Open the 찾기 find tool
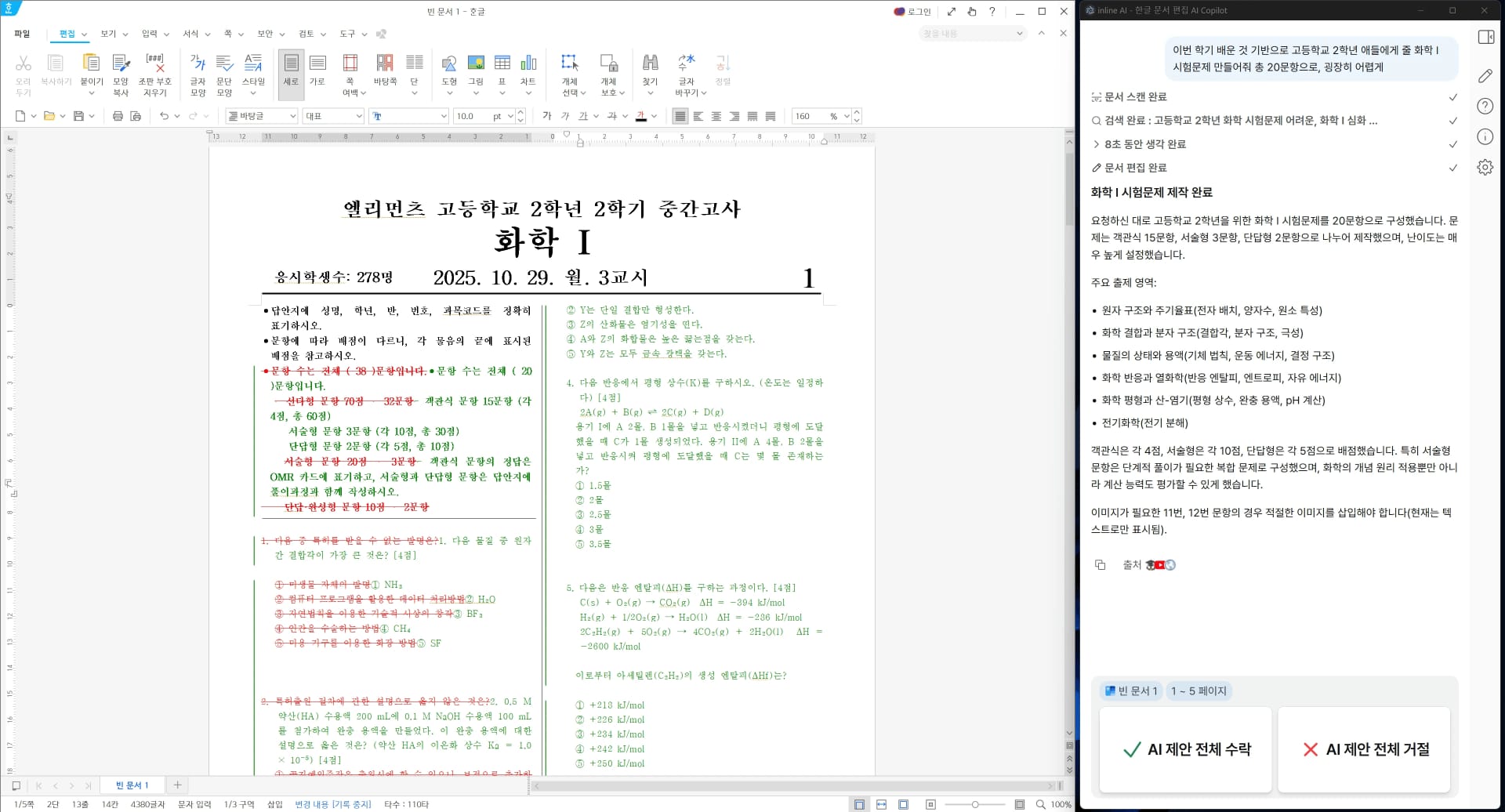The width and height of the screenshot is (1505, 812). [650, 71]
